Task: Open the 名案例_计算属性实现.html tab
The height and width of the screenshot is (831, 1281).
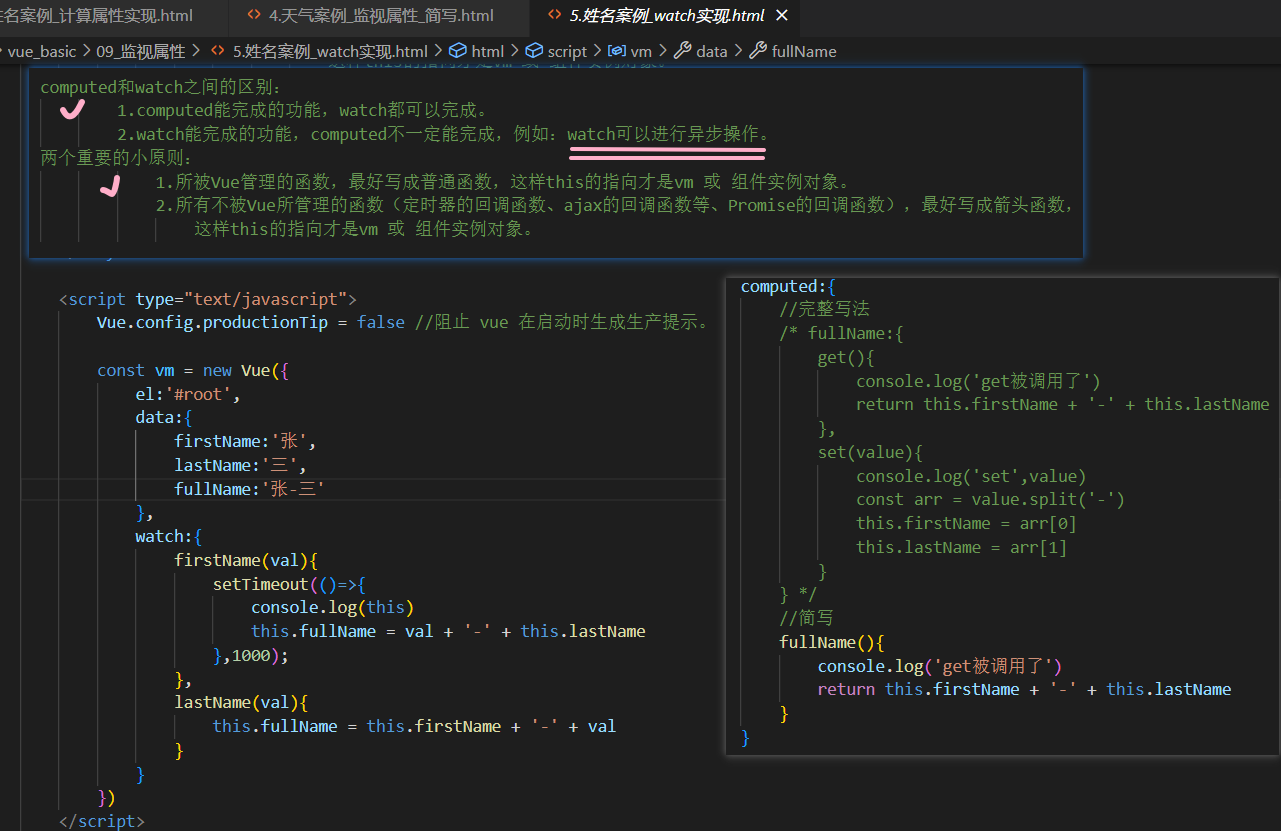Action: 97,16
